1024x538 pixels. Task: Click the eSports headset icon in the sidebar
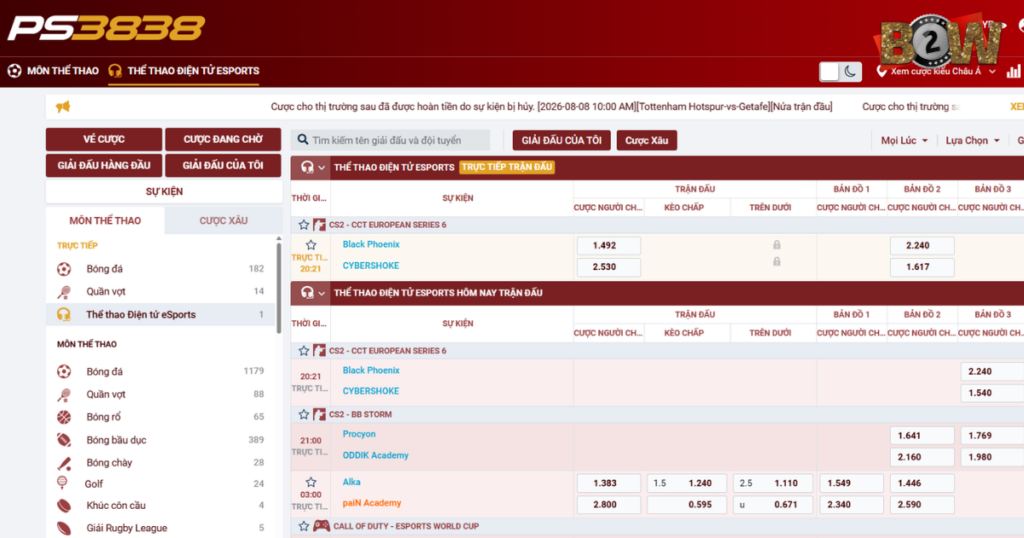[64, 315]
